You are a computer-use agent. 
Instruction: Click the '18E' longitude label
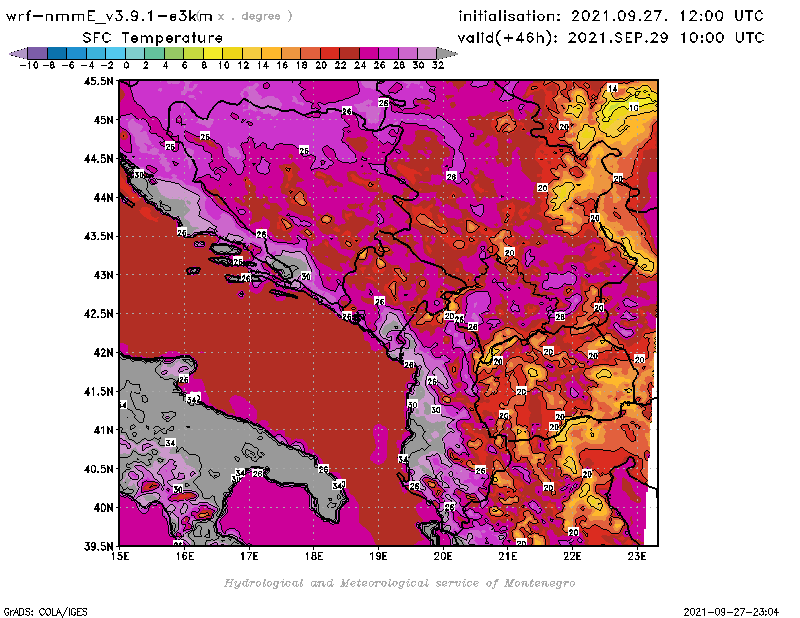(314, 556)
